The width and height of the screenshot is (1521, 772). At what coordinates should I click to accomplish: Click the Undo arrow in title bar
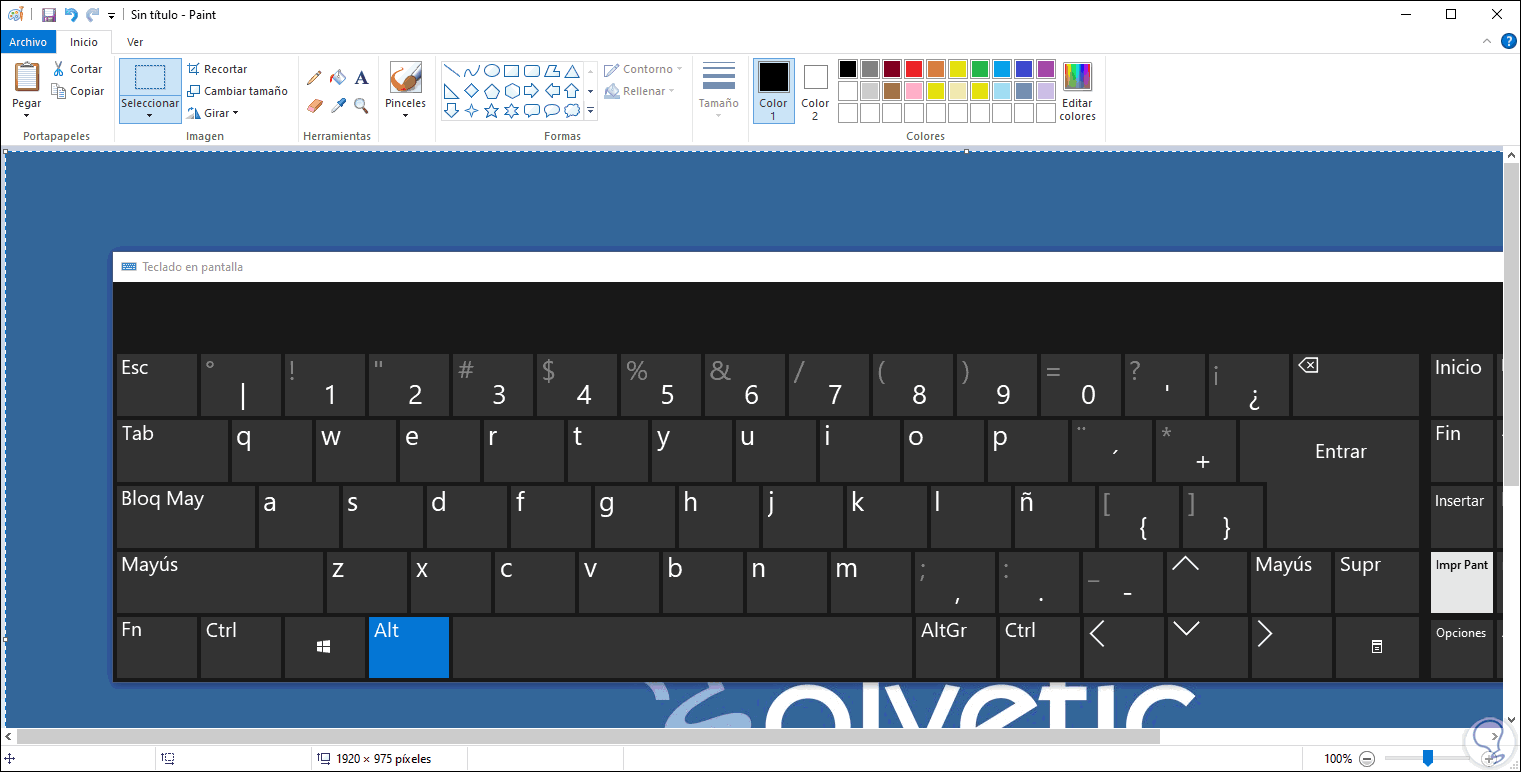[x=71, y=14]
